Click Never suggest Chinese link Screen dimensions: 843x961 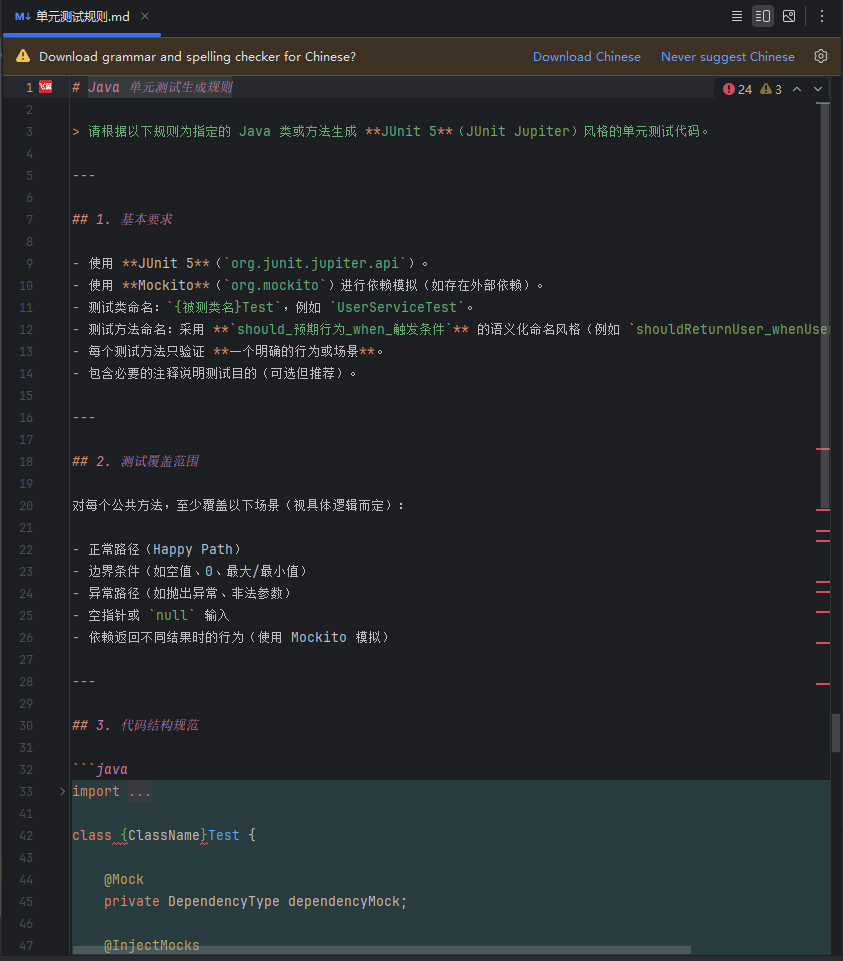click(727, 57)
